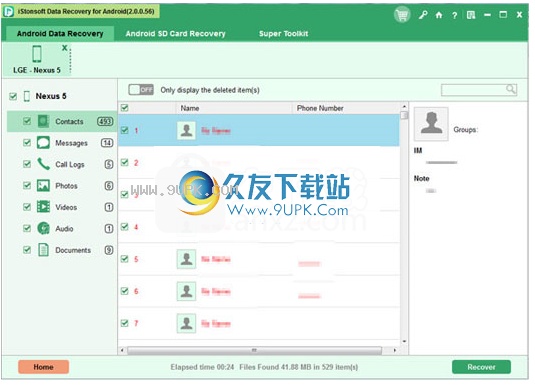Viewport: 535px width, 386px height.
Task: Toggle the select-all checkbox in table header
Action: point(125,108)
